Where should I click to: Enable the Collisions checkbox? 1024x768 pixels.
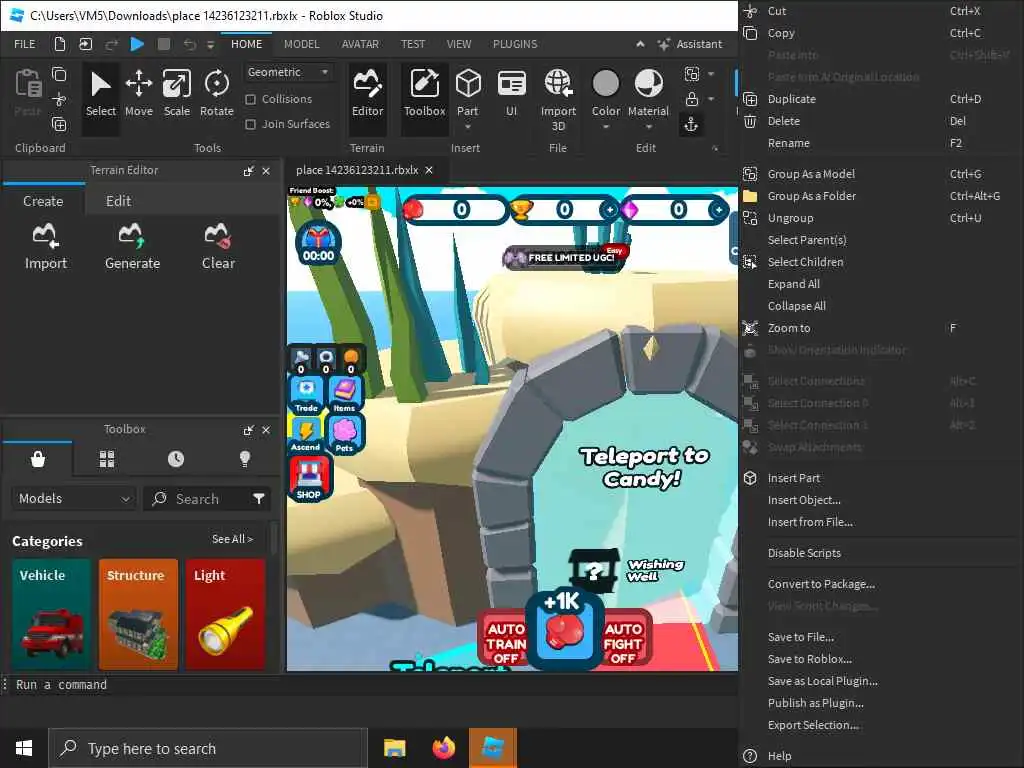(250, 99)
